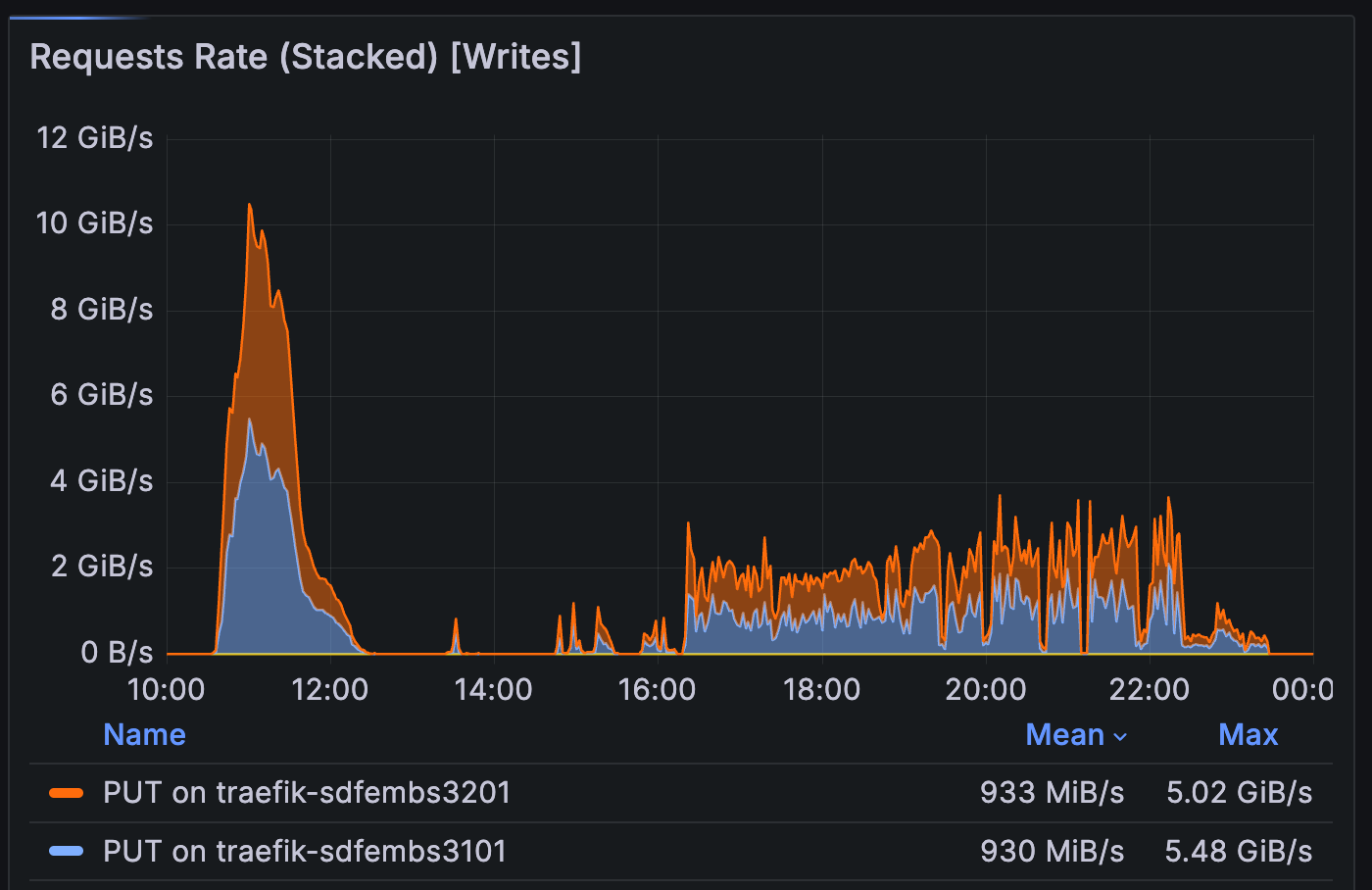Click the small isolated spike before 14:00

(456, 623)
